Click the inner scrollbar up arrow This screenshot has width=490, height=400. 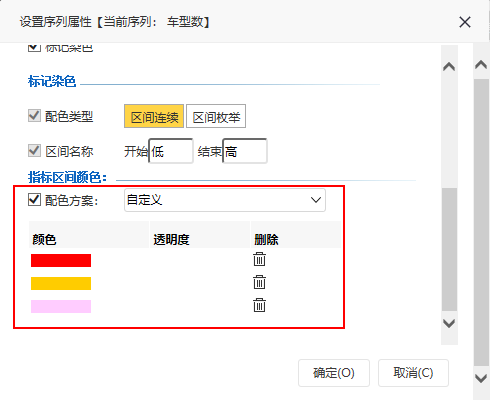[449, 67]
